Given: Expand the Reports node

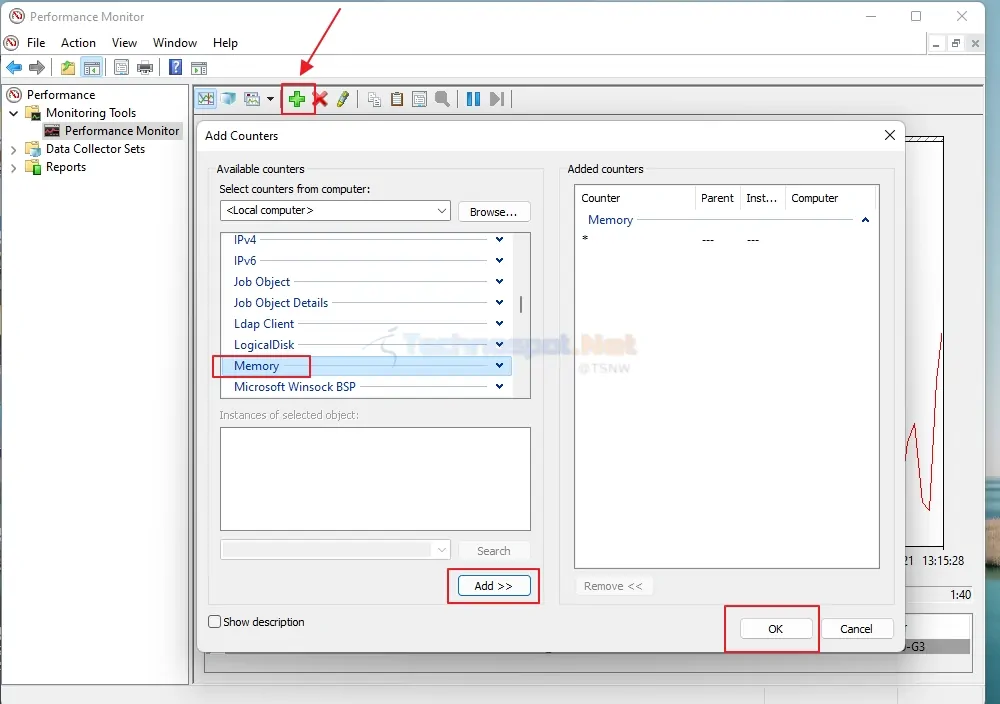Looking at the screenshot, I should click(13, 168).
